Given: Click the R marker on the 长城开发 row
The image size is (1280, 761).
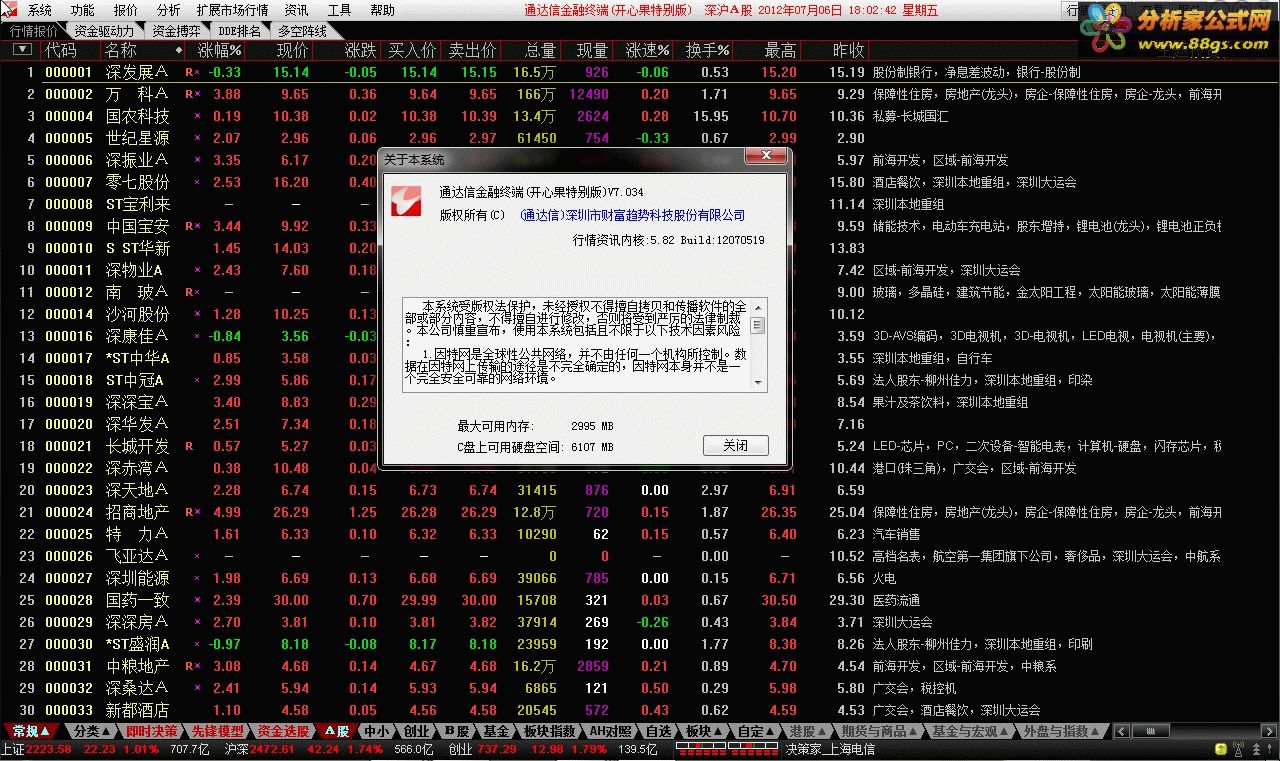Looking at the screenshot, I should click(x=188, y=446).
